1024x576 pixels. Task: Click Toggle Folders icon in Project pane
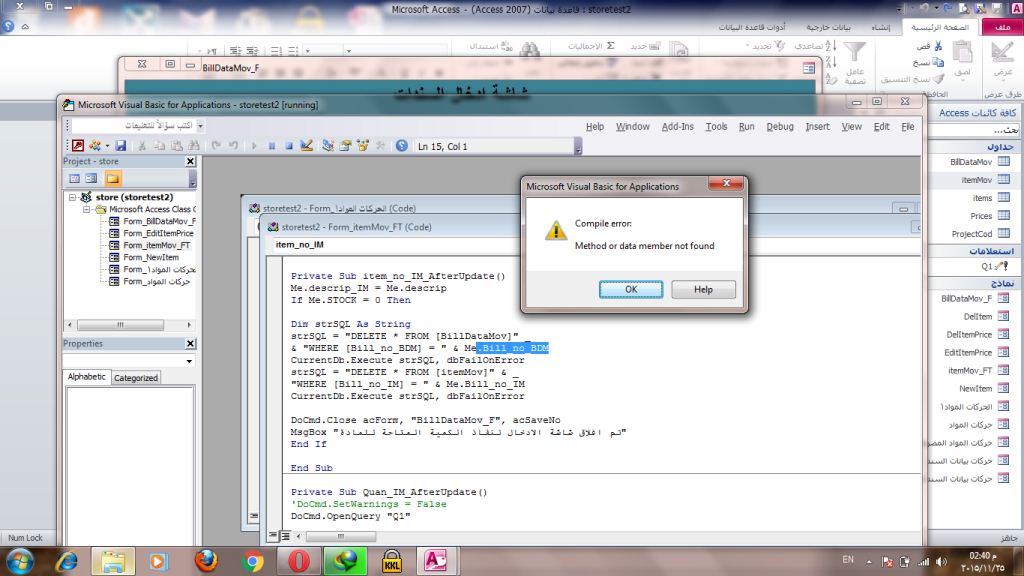113,178
